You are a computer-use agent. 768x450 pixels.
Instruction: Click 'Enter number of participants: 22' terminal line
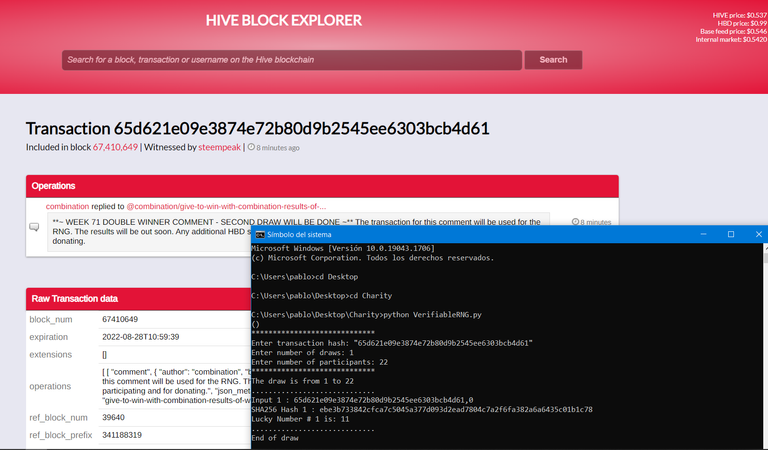pyautogui.click(x=319, y=362)
